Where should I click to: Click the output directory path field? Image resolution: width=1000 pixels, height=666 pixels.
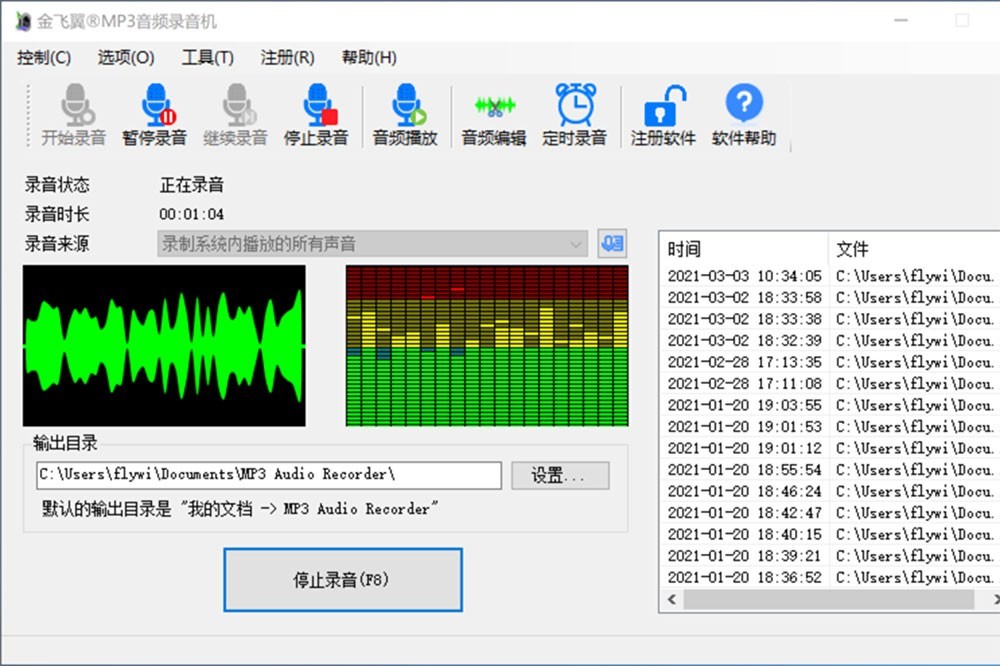(x=268, y=475)
